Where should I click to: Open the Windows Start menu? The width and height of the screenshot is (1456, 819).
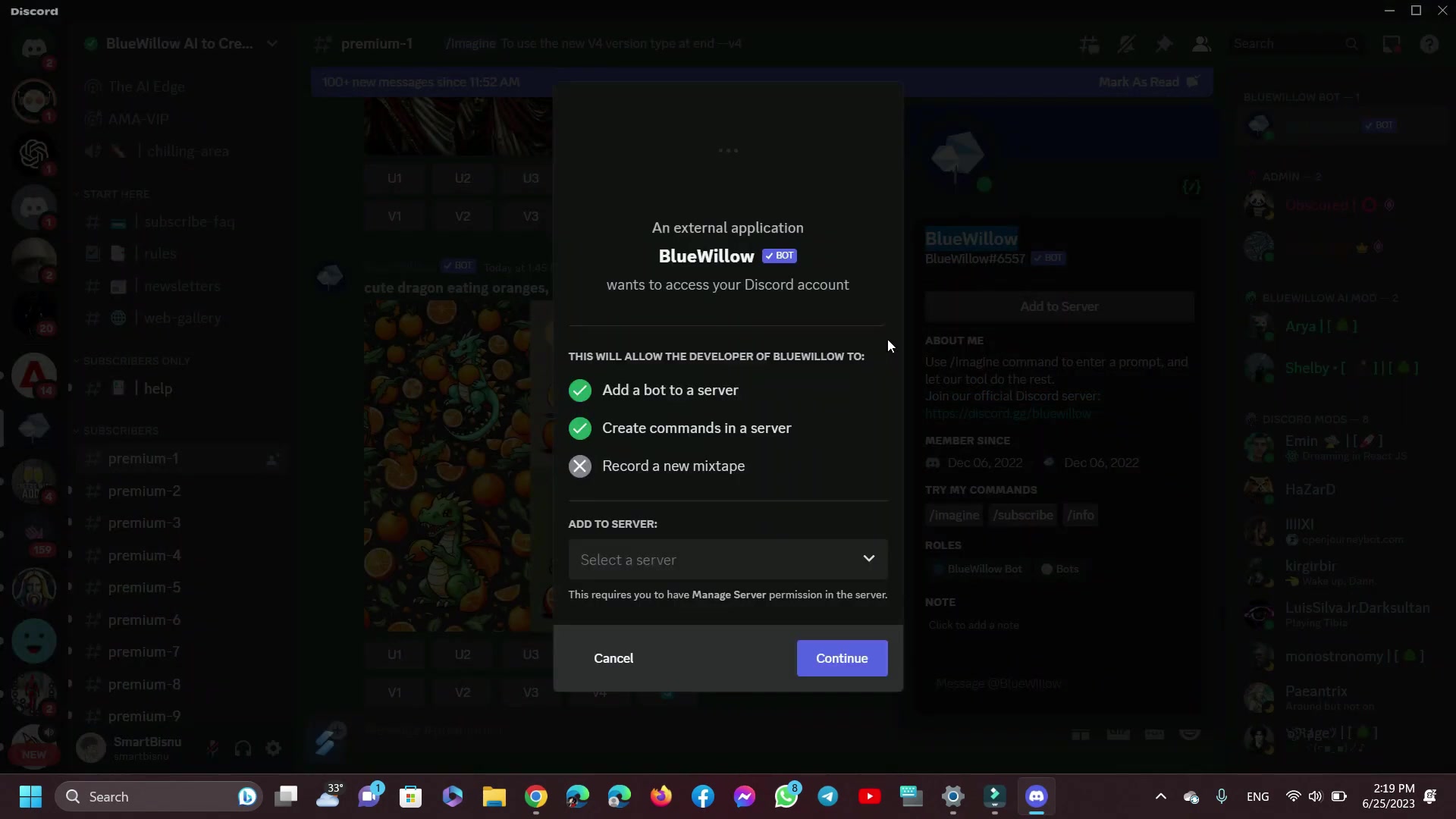[30, 796]
